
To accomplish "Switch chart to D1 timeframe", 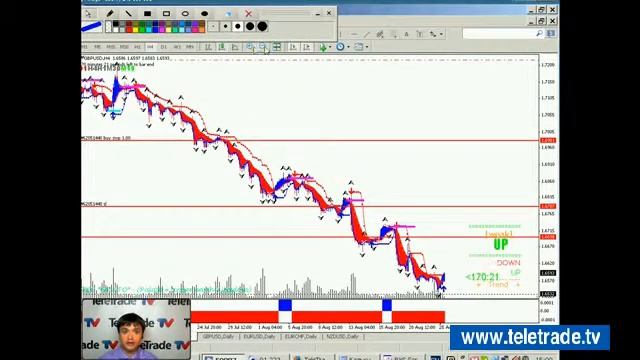I will [x=164, y=47].
